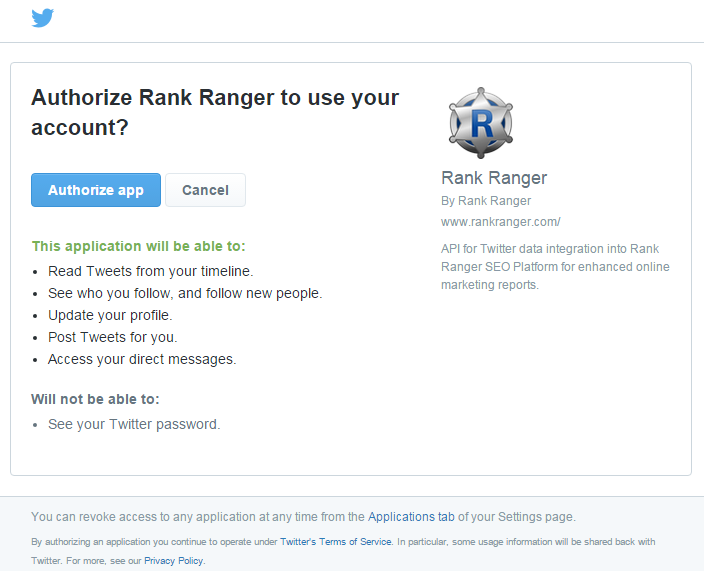The width and height of the screenshot is (704, 571).
Task: Click the green 'This application will be able to:' heading
Action: coord(138,246)
